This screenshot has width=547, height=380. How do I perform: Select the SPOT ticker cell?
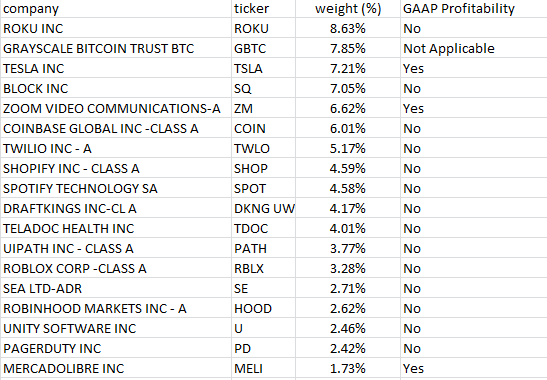coord(263,188)
